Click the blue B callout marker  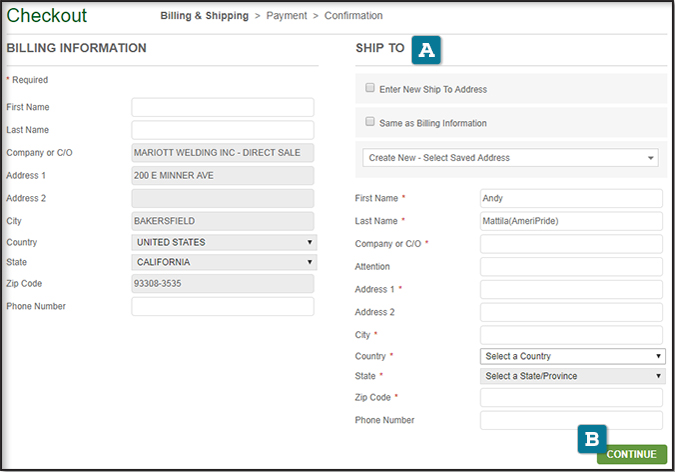(592, 438)
